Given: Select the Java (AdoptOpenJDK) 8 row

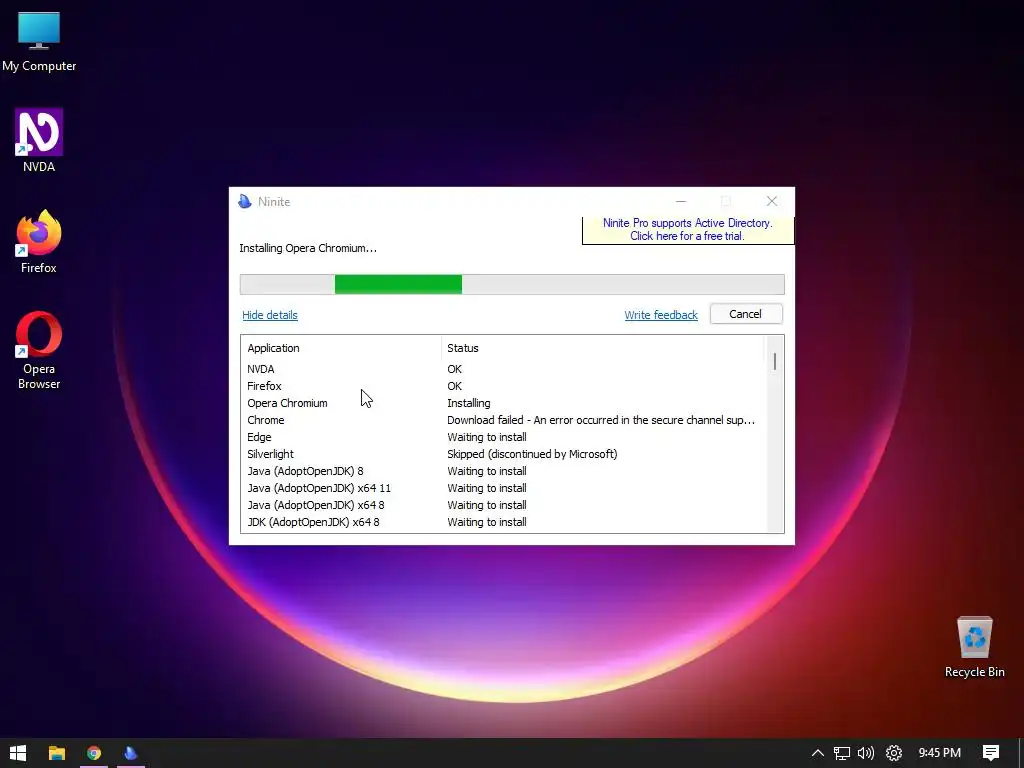Looking at the screenshot, I should 503,471.
